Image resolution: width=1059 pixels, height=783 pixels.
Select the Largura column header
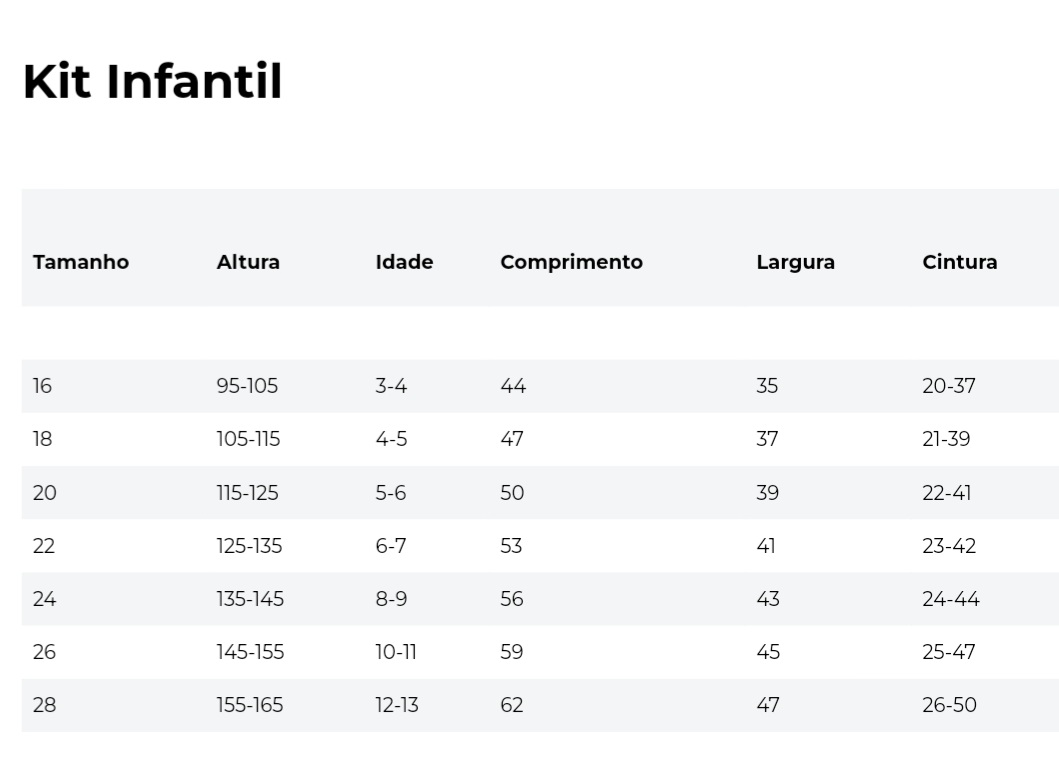pos(796,262)
